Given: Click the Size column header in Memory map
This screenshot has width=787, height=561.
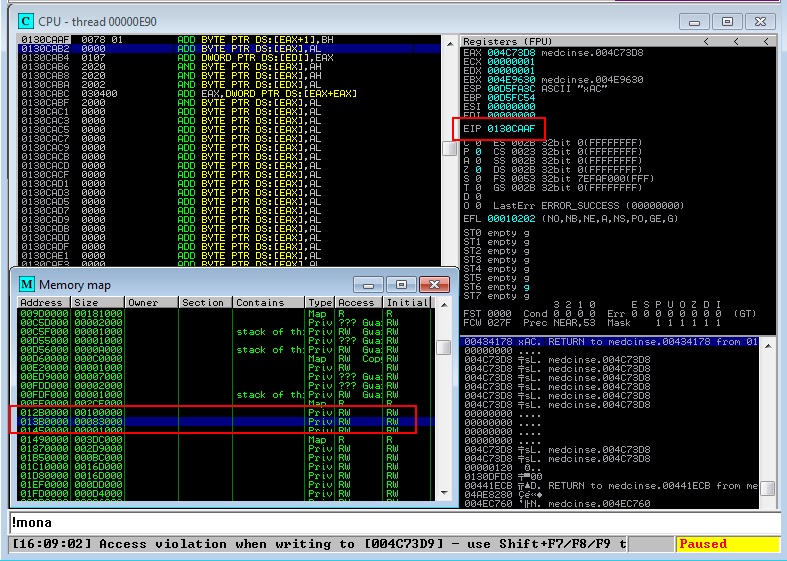Looking at the screenshot, I should pos(98,303).
